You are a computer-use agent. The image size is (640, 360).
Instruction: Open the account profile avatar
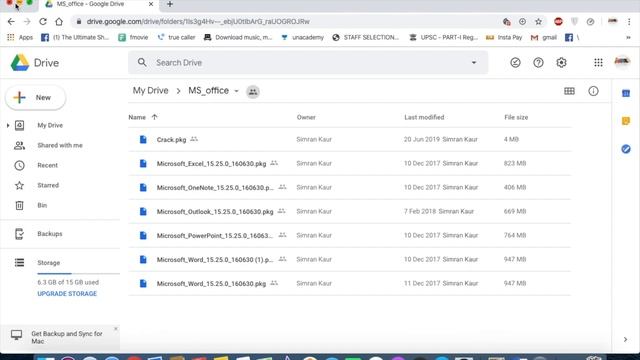pyautogui.click(x=622, y=62)
